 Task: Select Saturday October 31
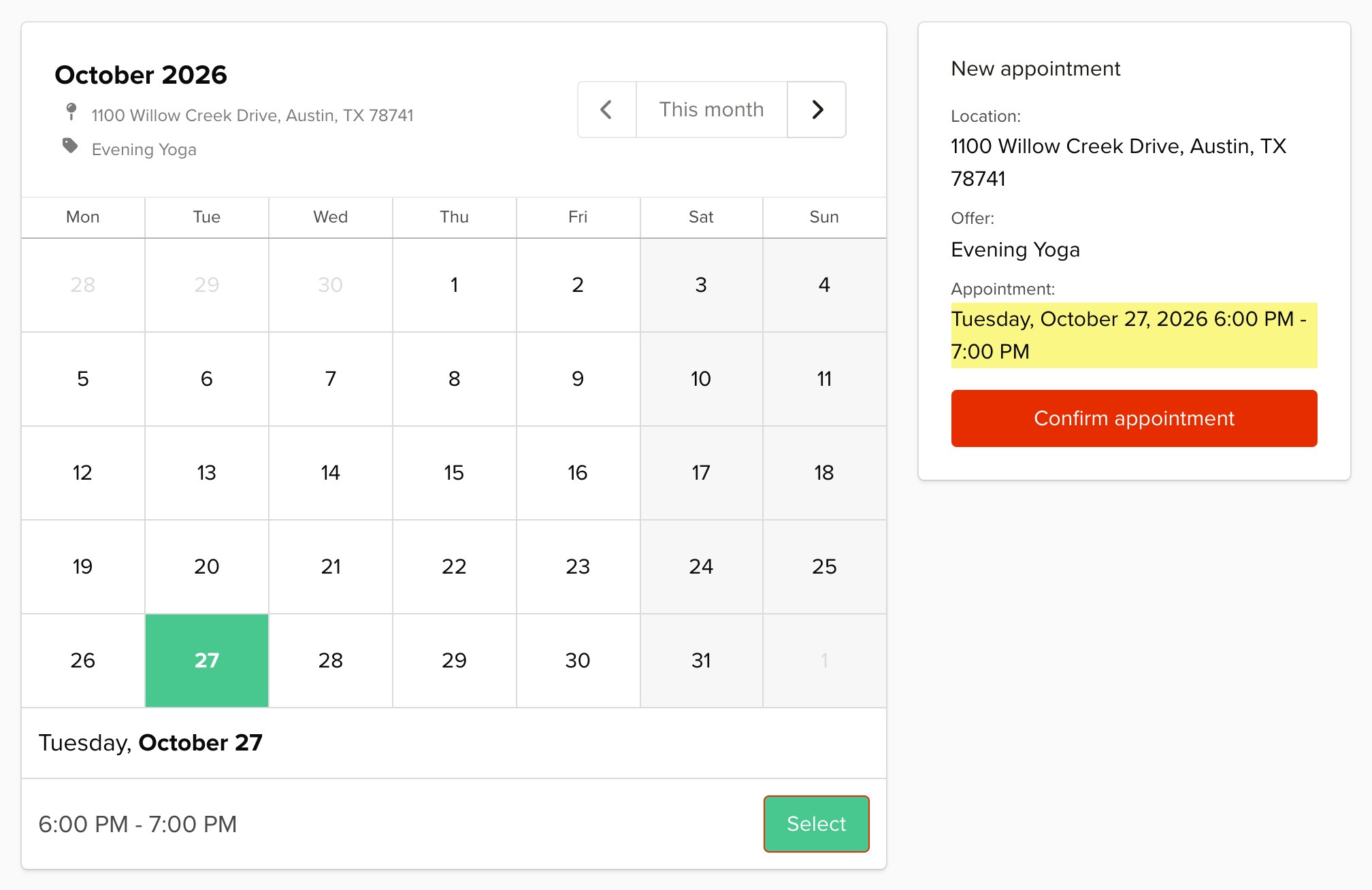(701, 661)
